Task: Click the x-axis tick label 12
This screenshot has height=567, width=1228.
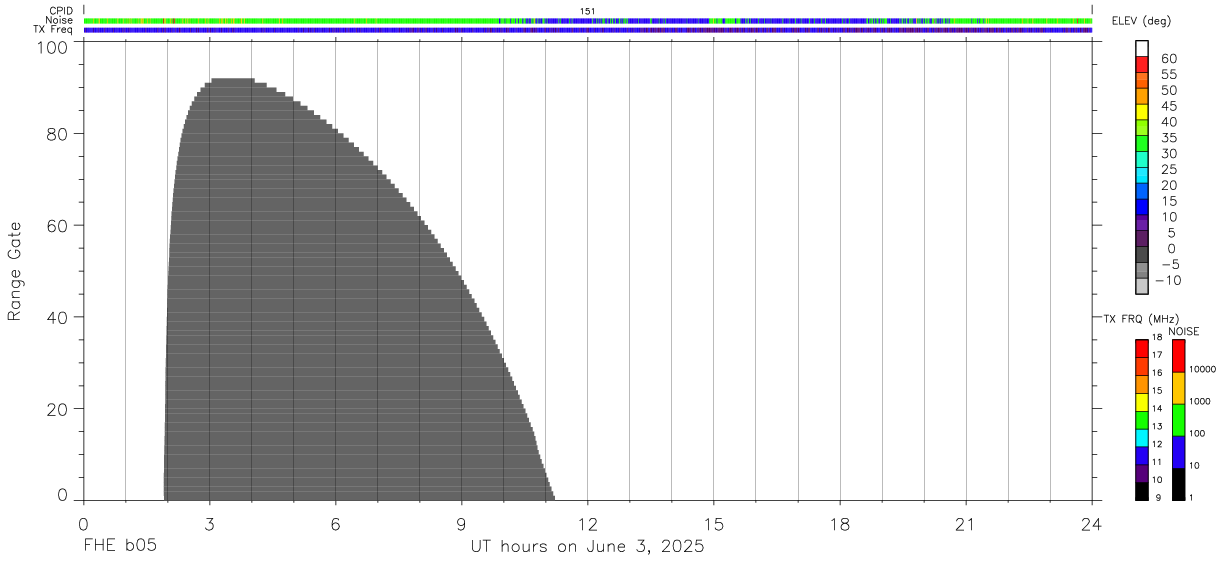Action: 588,525
